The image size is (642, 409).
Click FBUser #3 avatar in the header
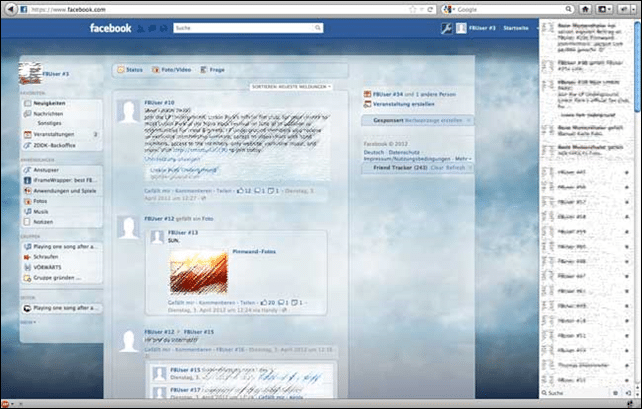click(461, 28)
